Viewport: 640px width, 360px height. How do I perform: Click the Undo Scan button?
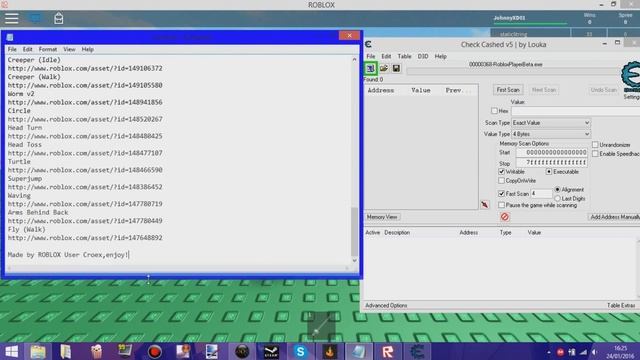click(603, 89)
